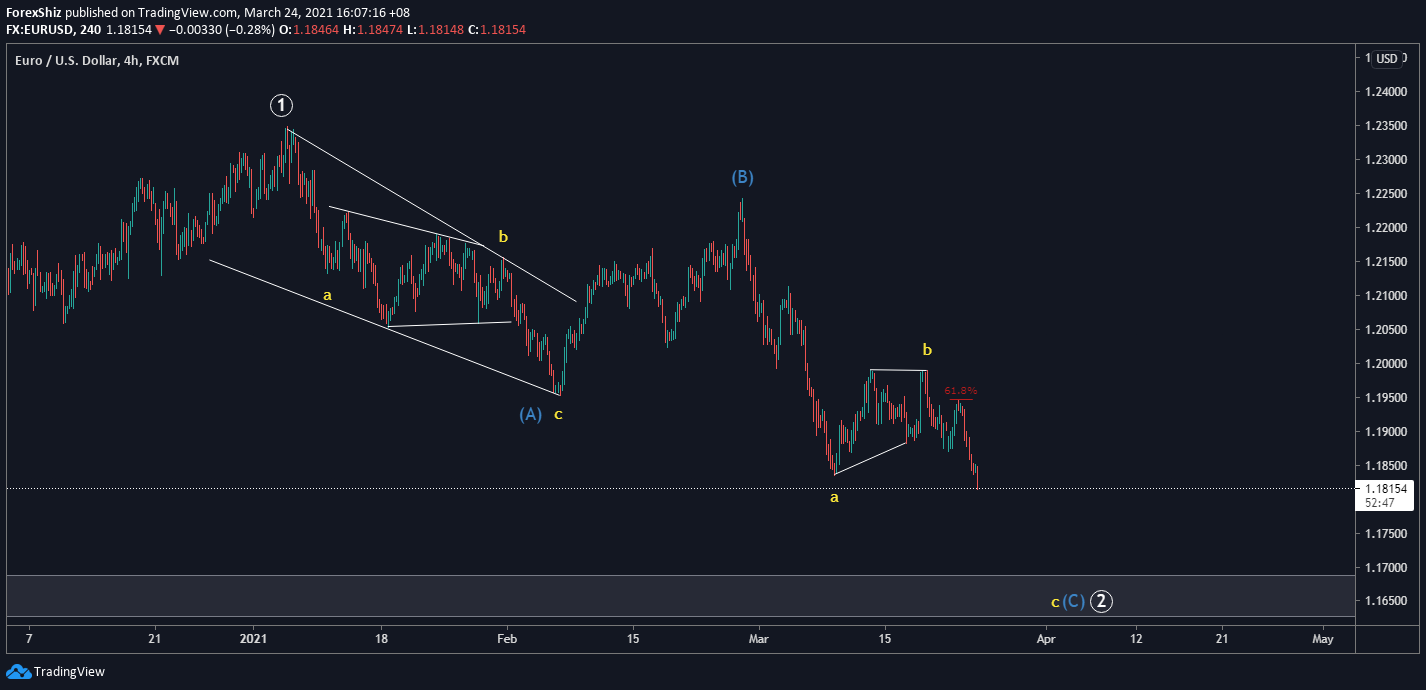1426x690 pixels.
Task: Click the TradingView logo icon
Action: pyautogui.click(x=18, y=672)
